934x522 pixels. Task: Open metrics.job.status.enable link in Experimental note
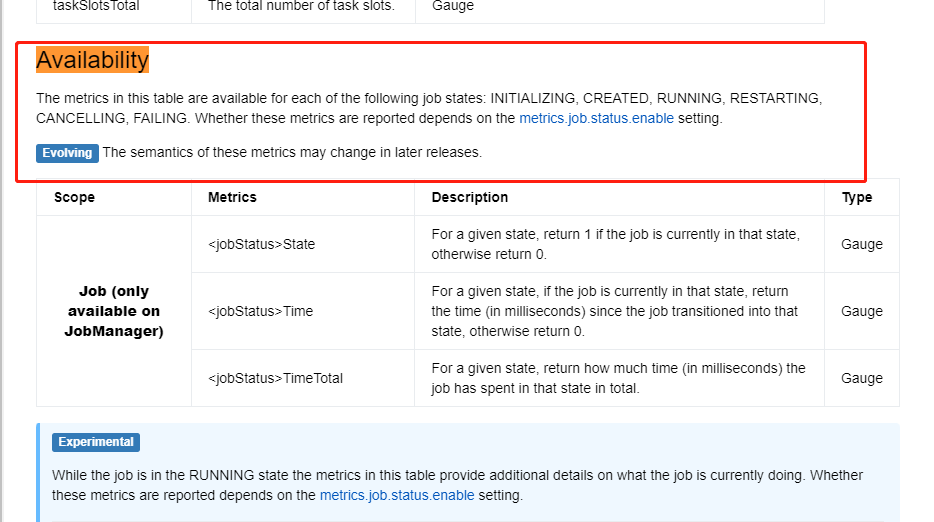[x=397, y=495]
